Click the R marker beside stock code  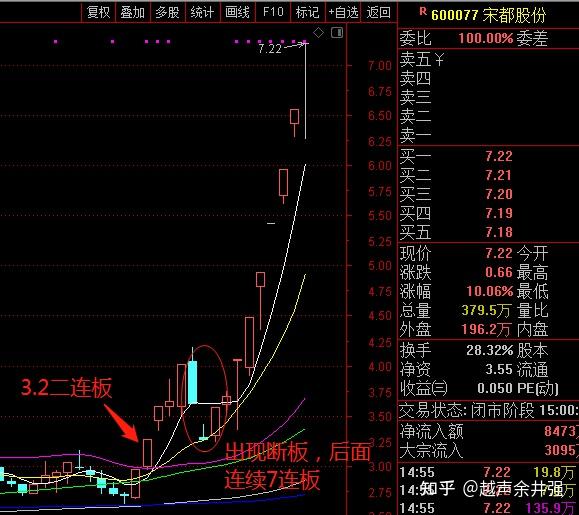tap(423, 11)
